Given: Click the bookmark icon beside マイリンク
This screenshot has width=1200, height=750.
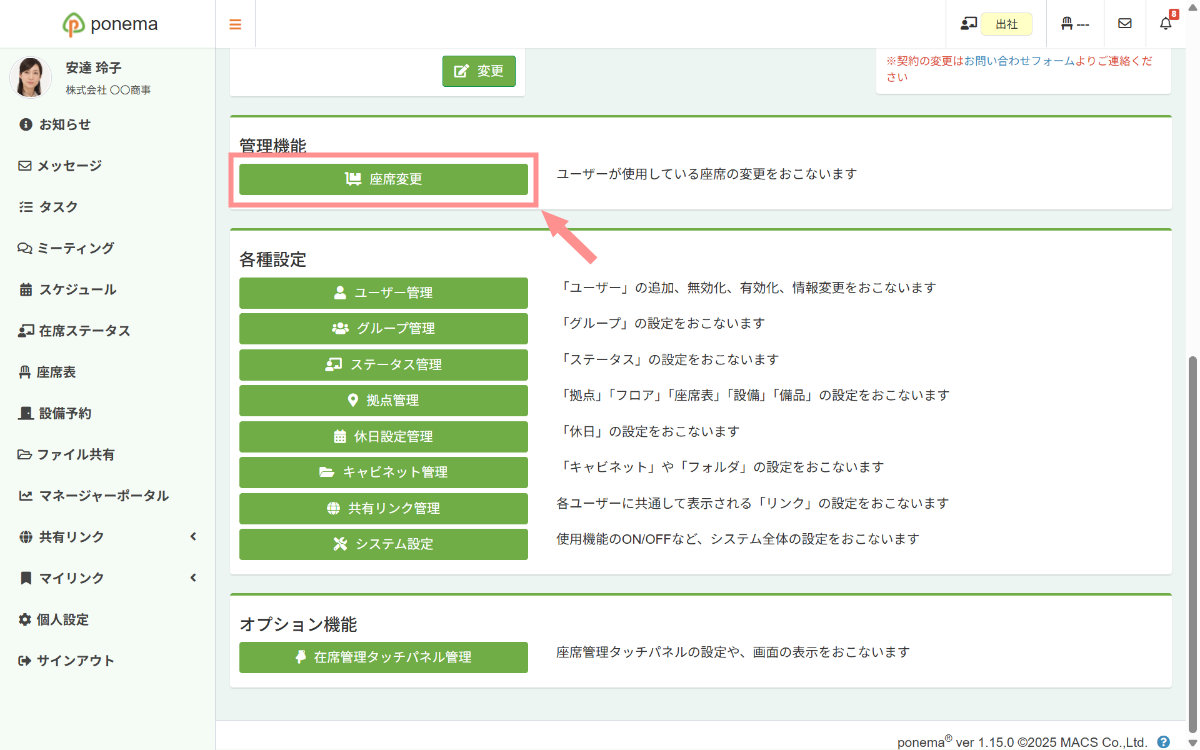Looking at the screenshot, I should click(x=25, y=578).
